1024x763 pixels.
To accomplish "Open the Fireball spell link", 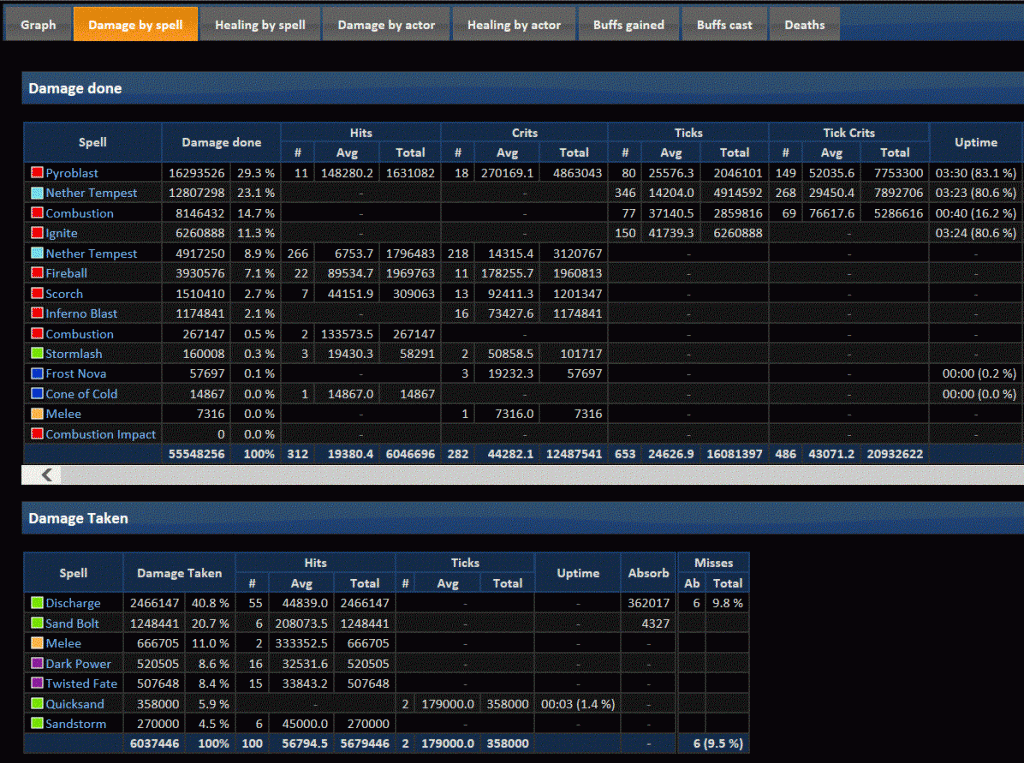I will (66, 273).
